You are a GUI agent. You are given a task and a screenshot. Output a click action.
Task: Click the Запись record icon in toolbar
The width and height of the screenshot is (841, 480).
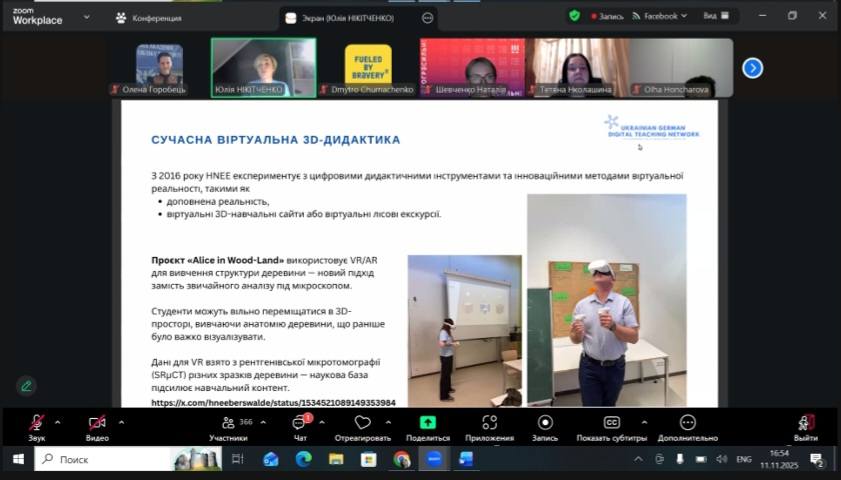[545, 423]
